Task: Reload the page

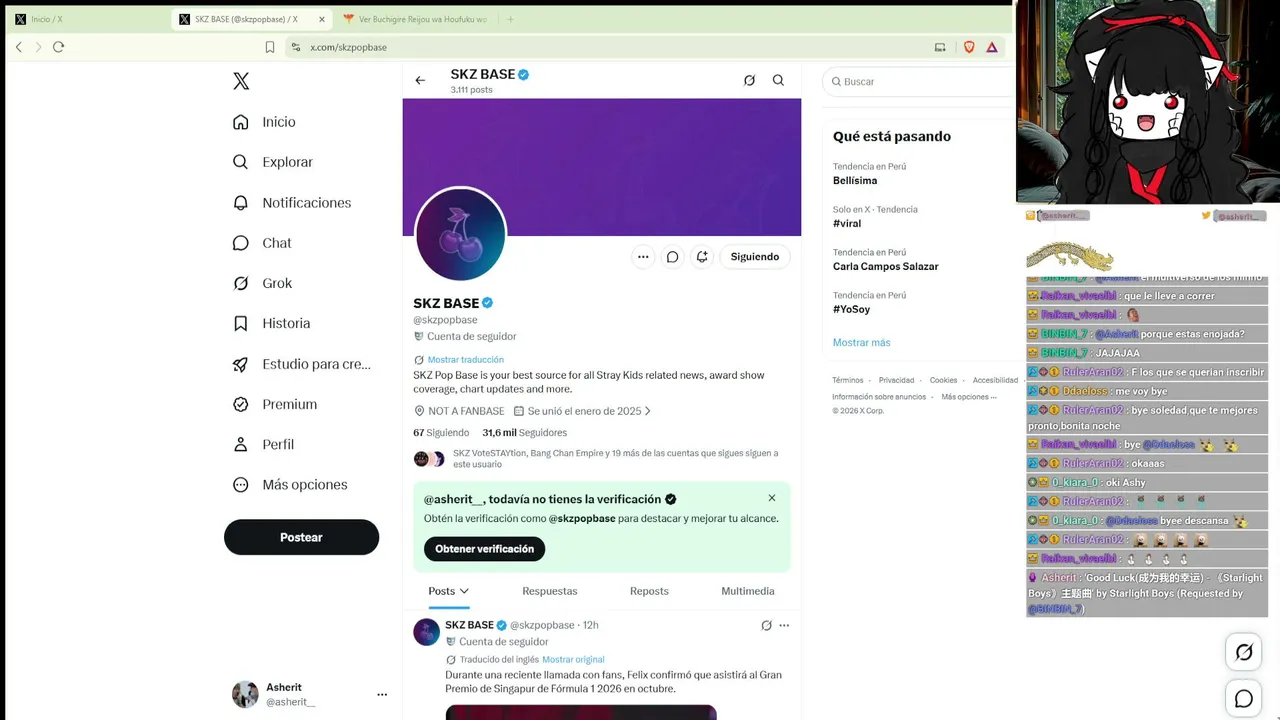Action: pos(58,47)
